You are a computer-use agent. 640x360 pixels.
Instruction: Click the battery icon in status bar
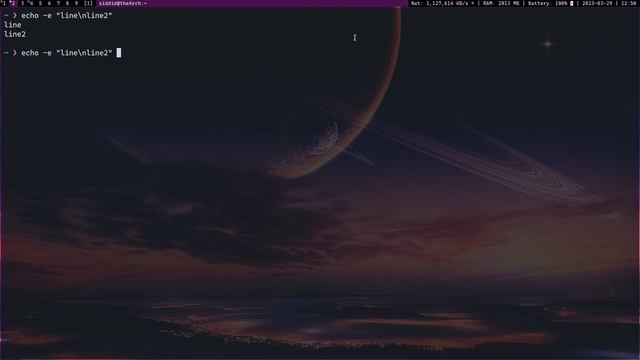tap(571, 3)
